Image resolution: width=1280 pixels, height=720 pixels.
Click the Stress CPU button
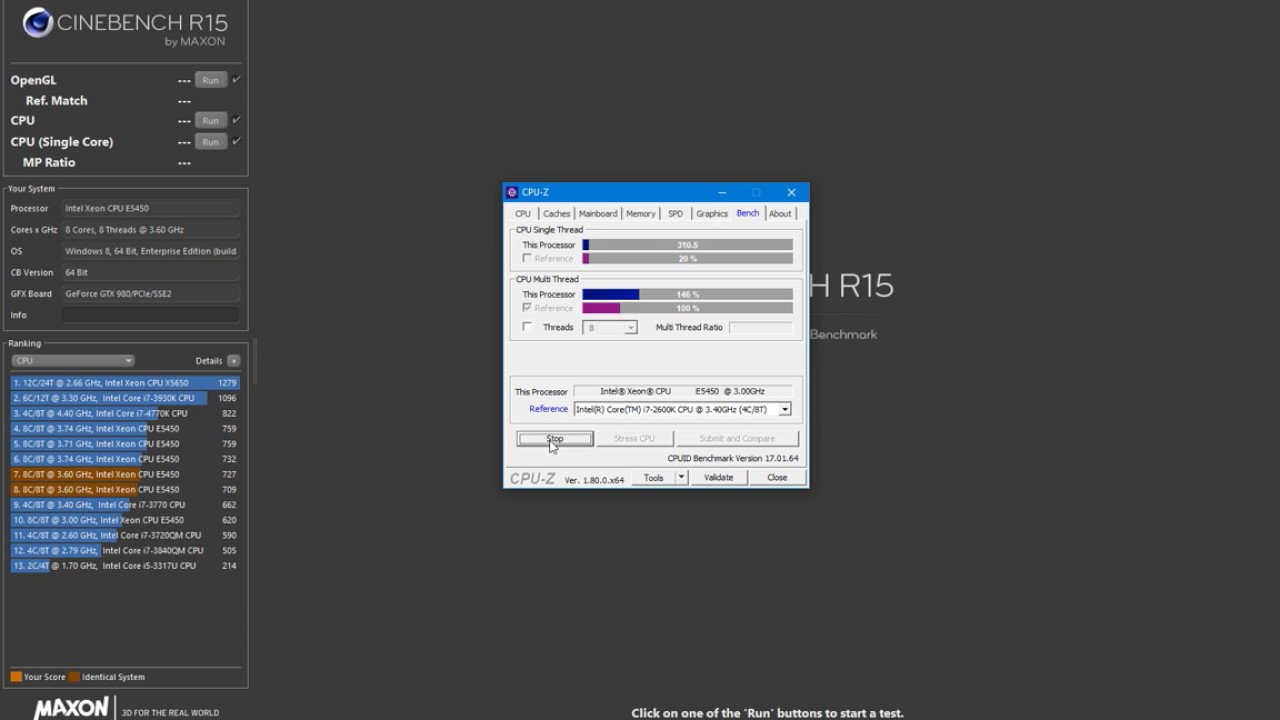click(634, 438)
